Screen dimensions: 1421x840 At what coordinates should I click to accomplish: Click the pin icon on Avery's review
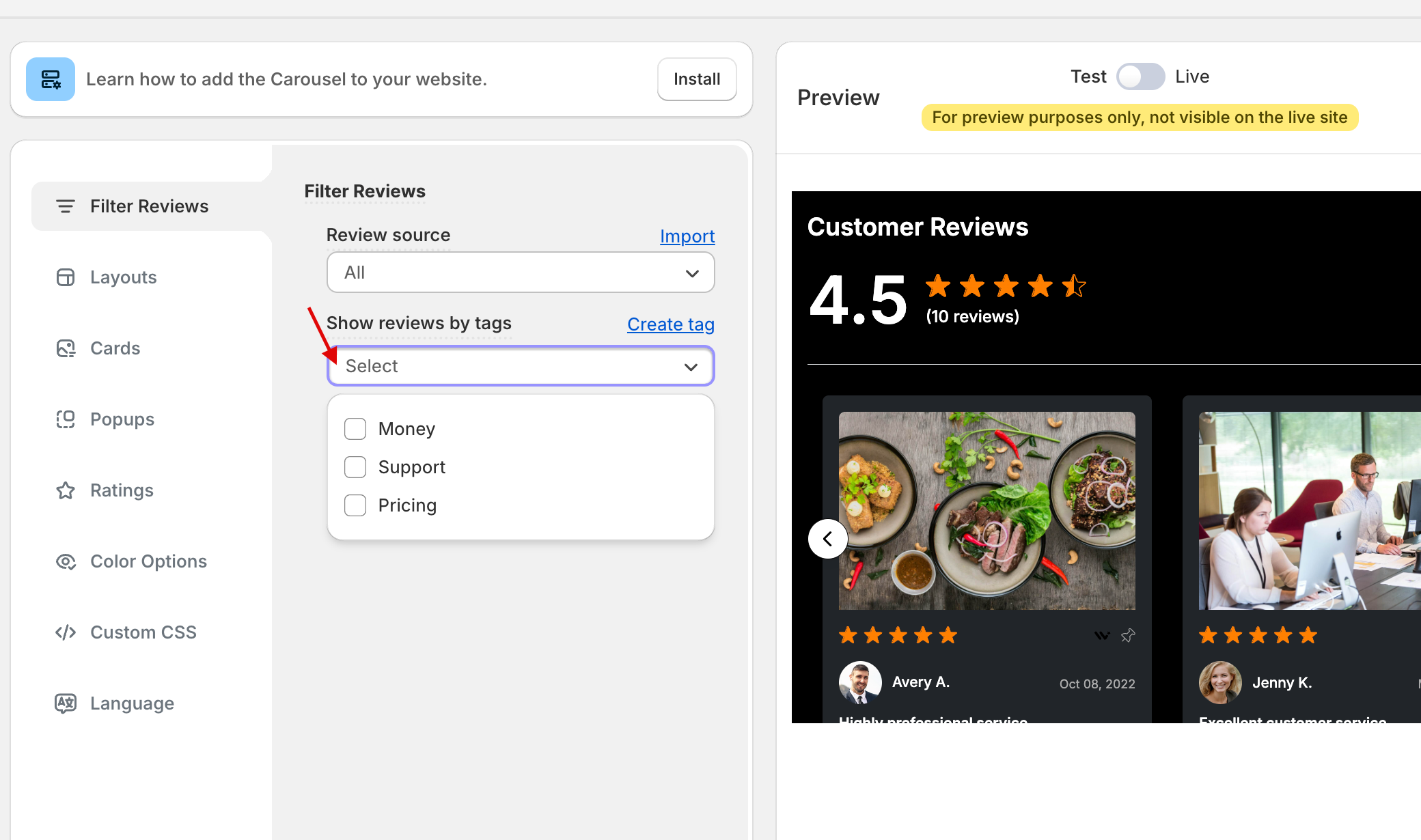click(1128, 635)
